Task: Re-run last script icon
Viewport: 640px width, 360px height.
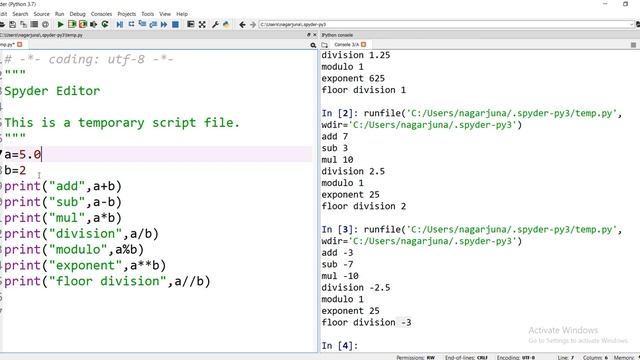Action: (x=105, y=24)
